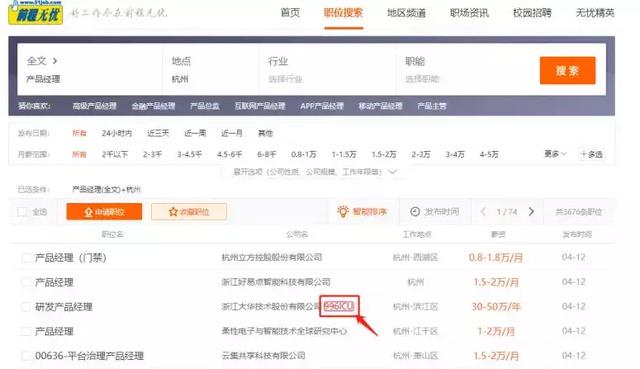The width and height of the screenshot is (640, 369).
Task: Open the 全文 search scope dropdown
Action: [42, 61]
